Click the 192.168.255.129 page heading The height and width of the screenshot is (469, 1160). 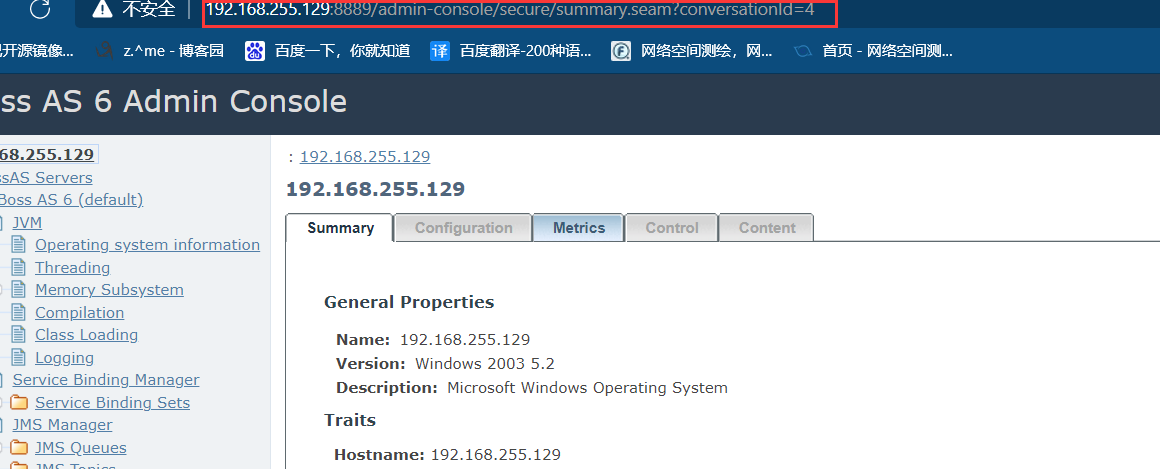(x=375, y=189)
